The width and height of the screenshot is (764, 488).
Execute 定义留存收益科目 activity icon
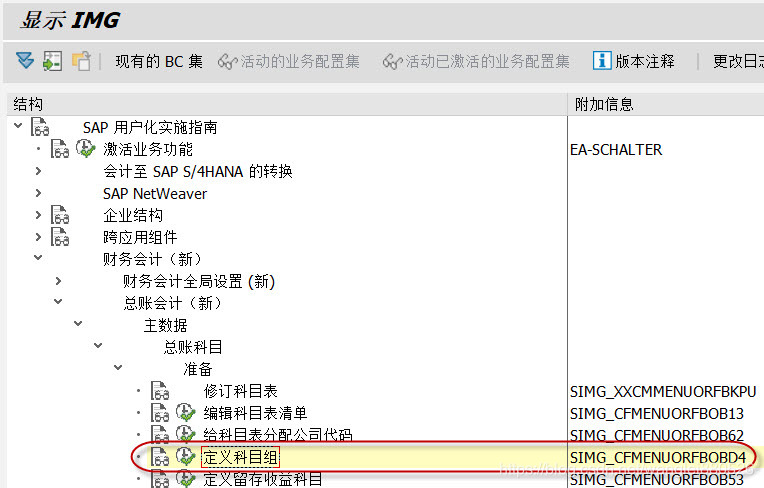coord(185,478)
